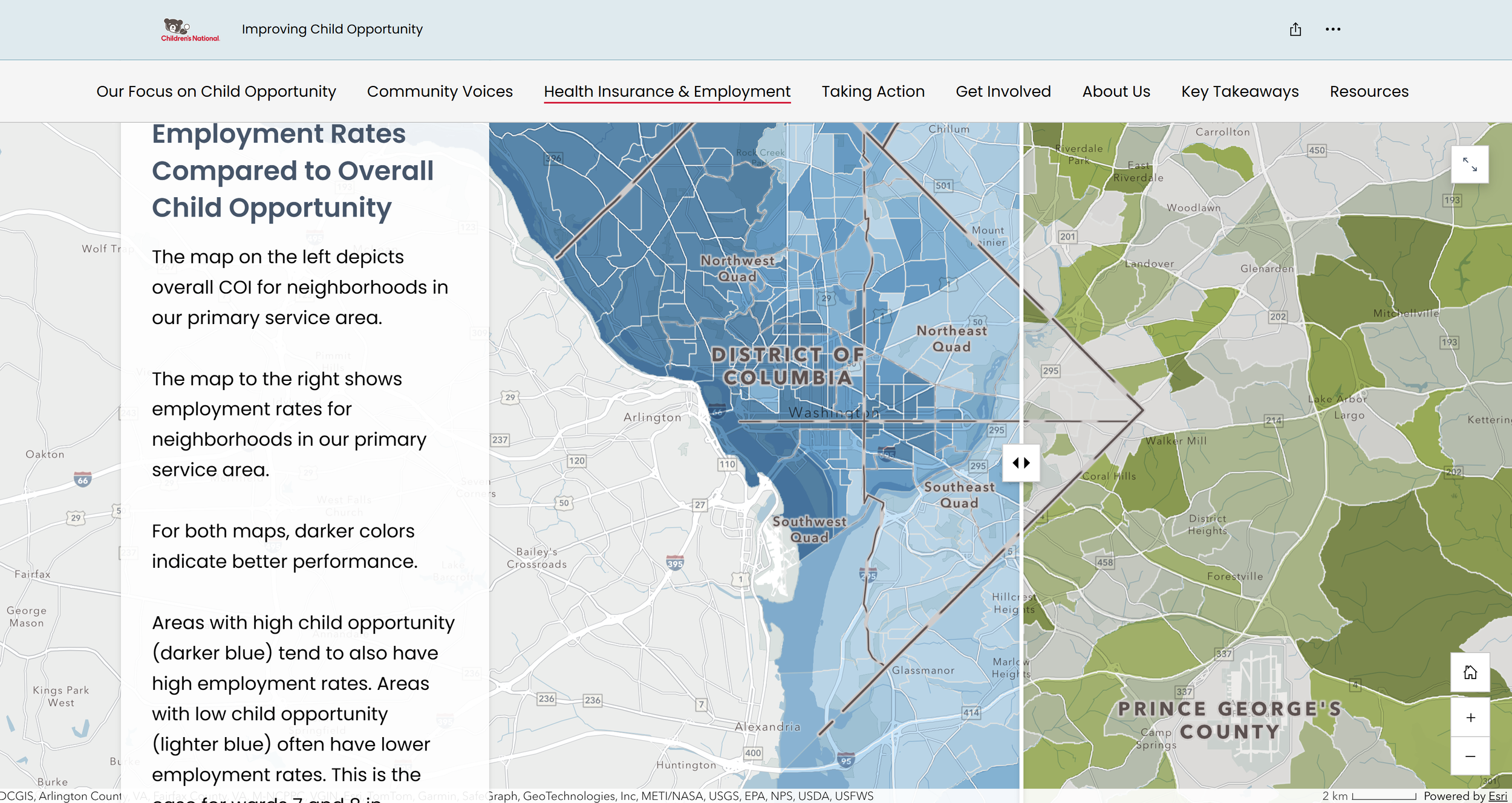Screen dimensions: 1512x803
Task: Open the Resources section
Action: (x=1369, y=91)
